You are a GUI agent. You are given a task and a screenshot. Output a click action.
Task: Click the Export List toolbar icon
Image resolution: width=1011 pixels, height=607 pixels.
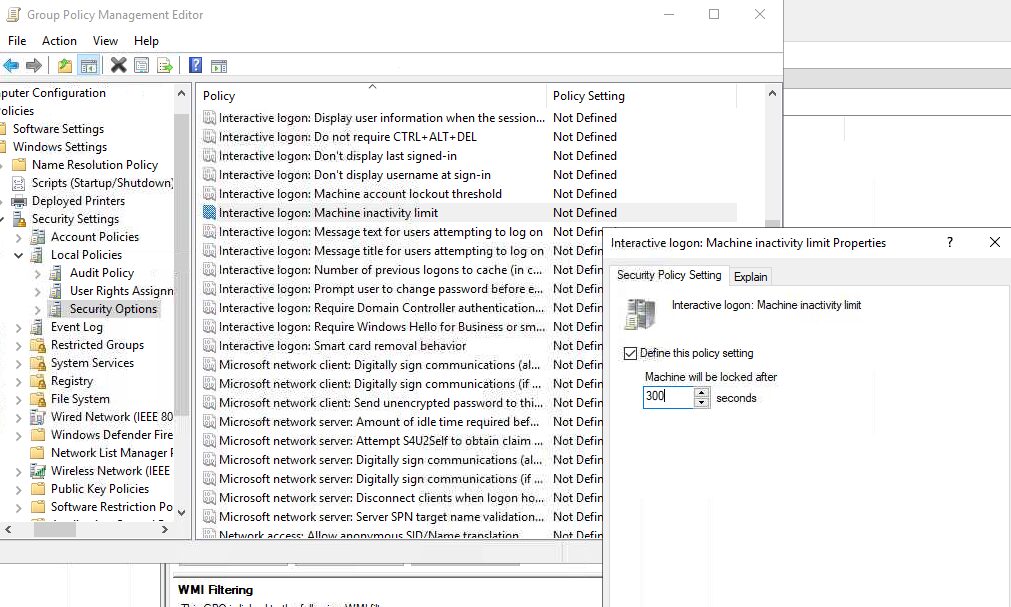165,66
